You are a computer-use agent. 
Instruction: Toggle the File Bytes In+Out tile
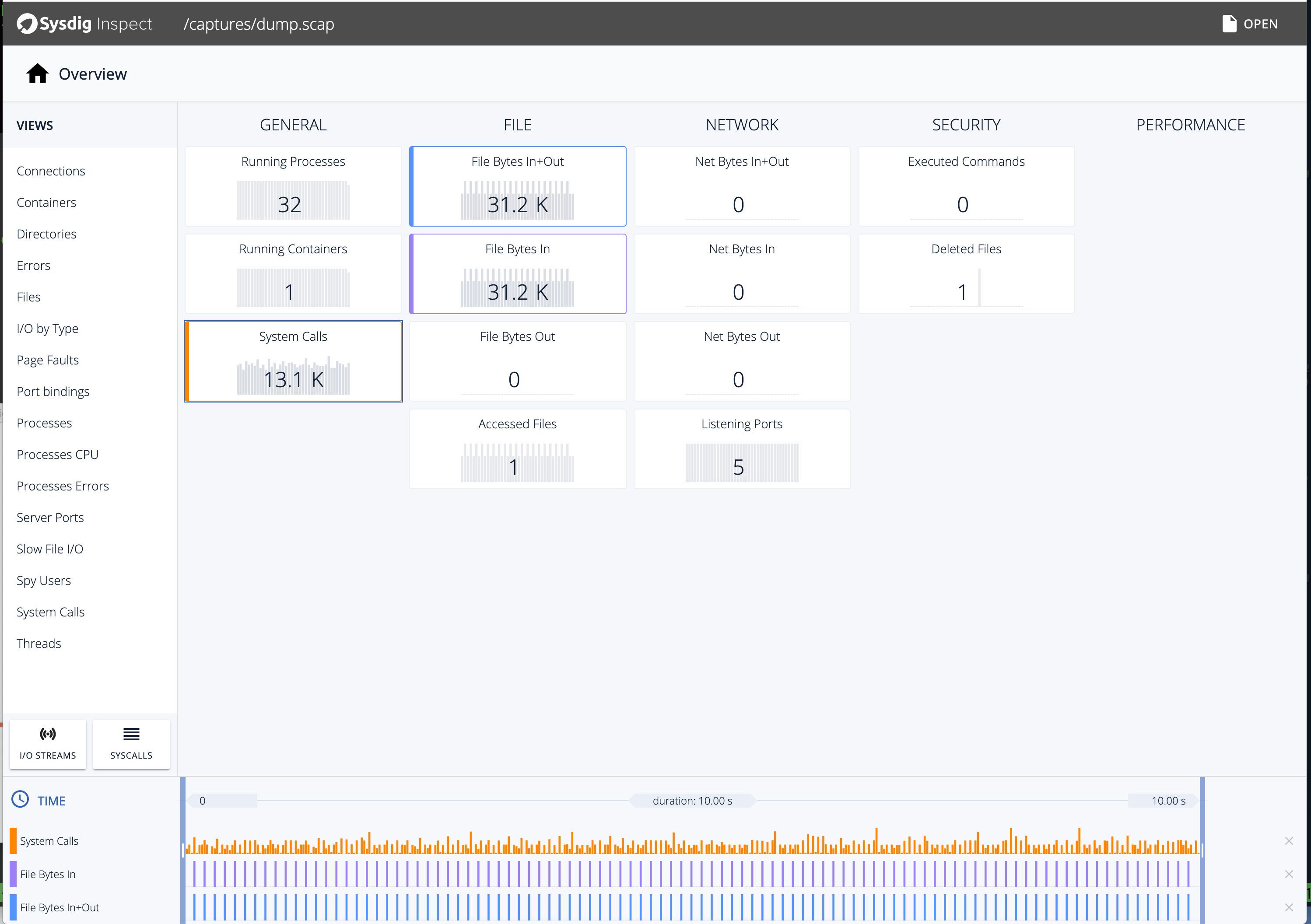click(517, 186)
